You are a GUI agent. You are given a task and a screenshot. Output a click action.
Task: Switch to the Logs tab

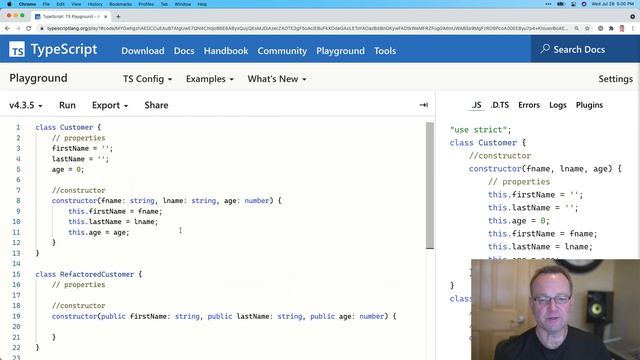[x=558, y=105]
